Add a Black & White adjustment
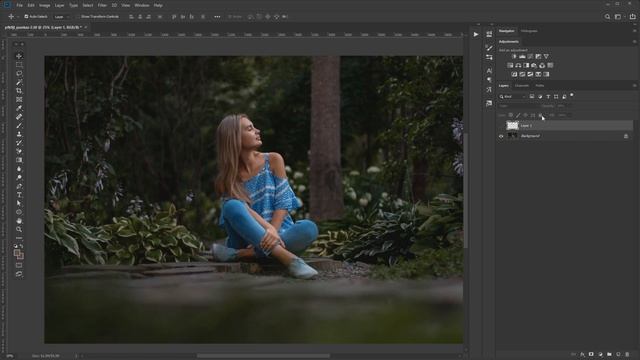This screenshot has width=640, height=360. [x=526, y=65]
